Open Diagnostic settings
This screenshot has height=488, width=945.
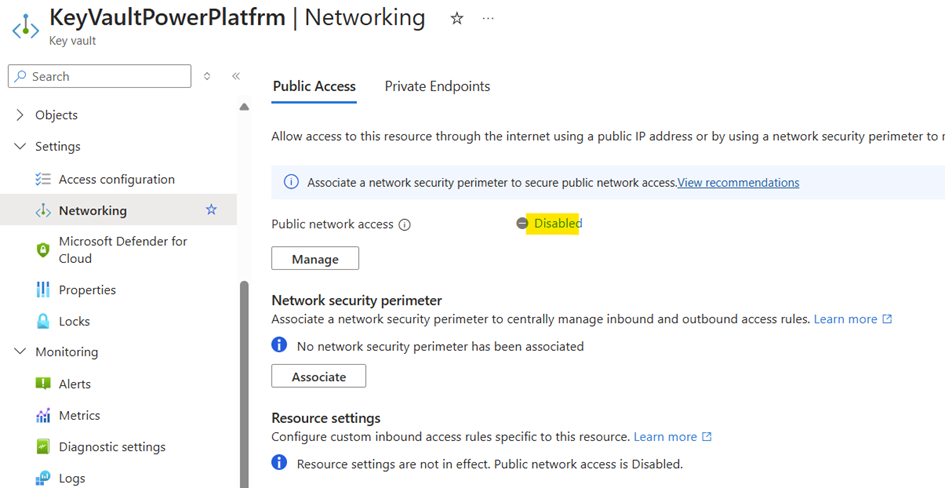(x=112, y=447)
